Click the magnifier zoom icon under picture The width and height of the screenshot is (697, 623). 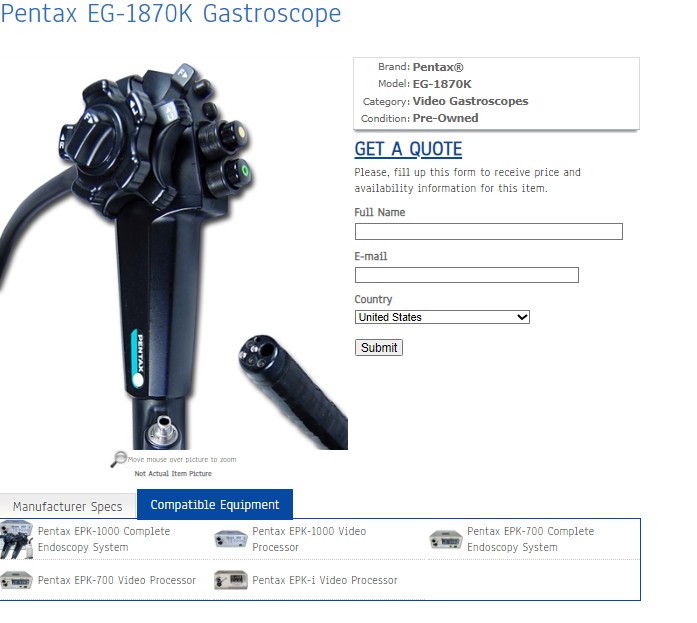pos(118,459)
